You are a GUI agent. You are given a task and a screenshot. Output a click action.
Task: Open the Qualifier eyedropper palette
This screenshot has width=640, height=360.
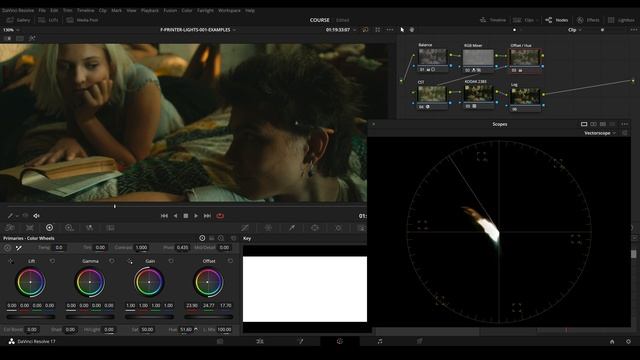point(292,228)
